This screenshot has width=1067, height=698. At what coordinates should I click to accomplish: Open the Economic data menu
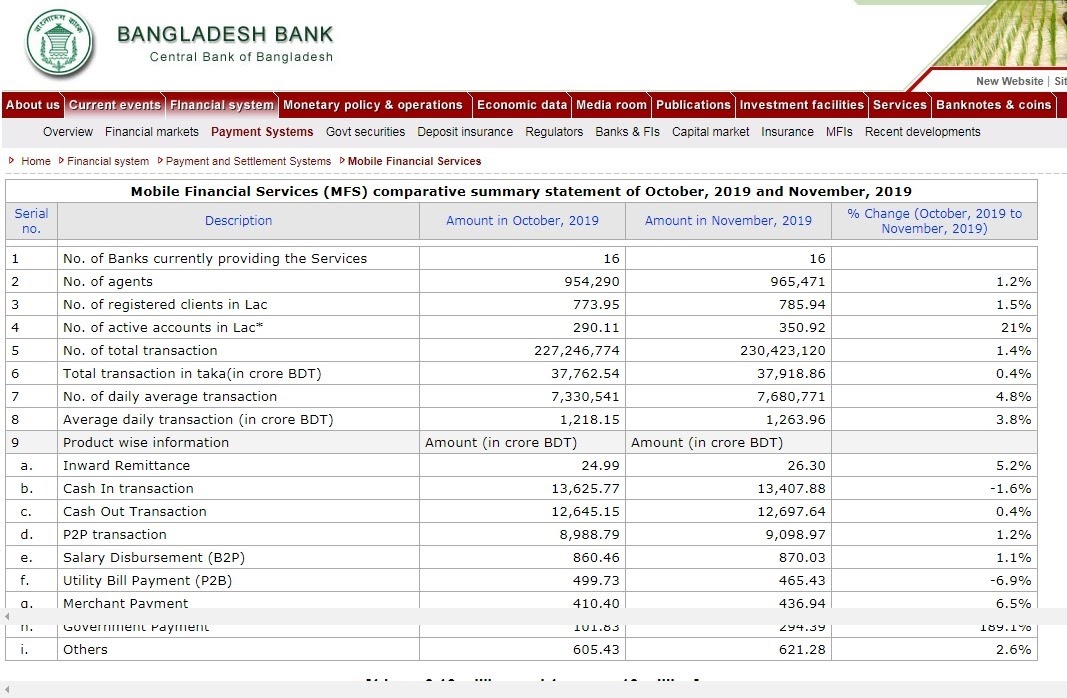521,105
